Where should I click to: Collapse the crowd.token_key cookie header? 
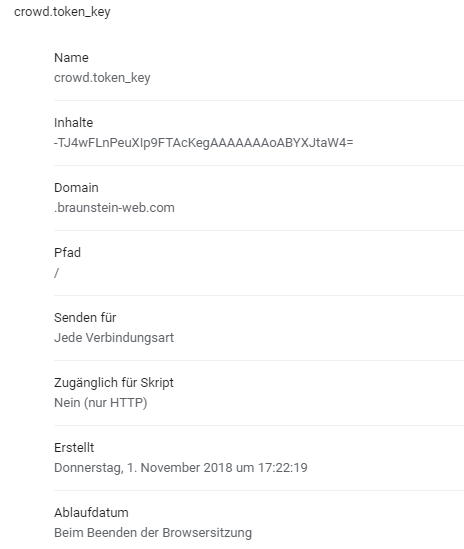click(x=62, y=12)
